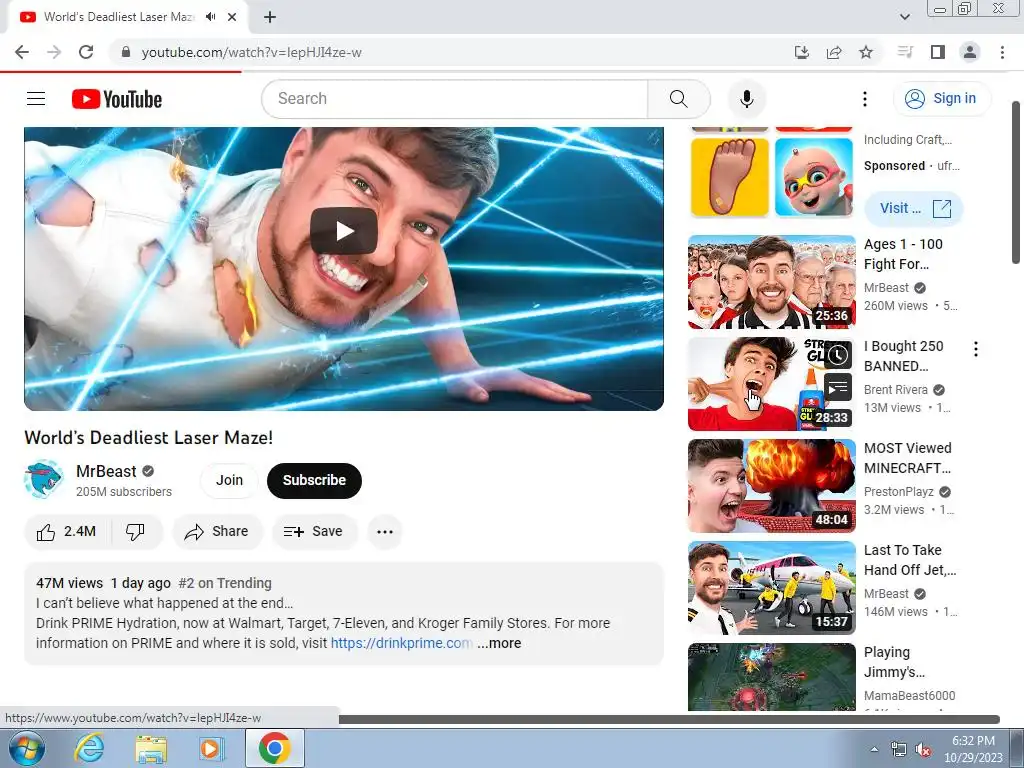Viewport: 1024px width, 768px height.
Task: Dislike the video with thumbs down
Action: click(136, 532)
